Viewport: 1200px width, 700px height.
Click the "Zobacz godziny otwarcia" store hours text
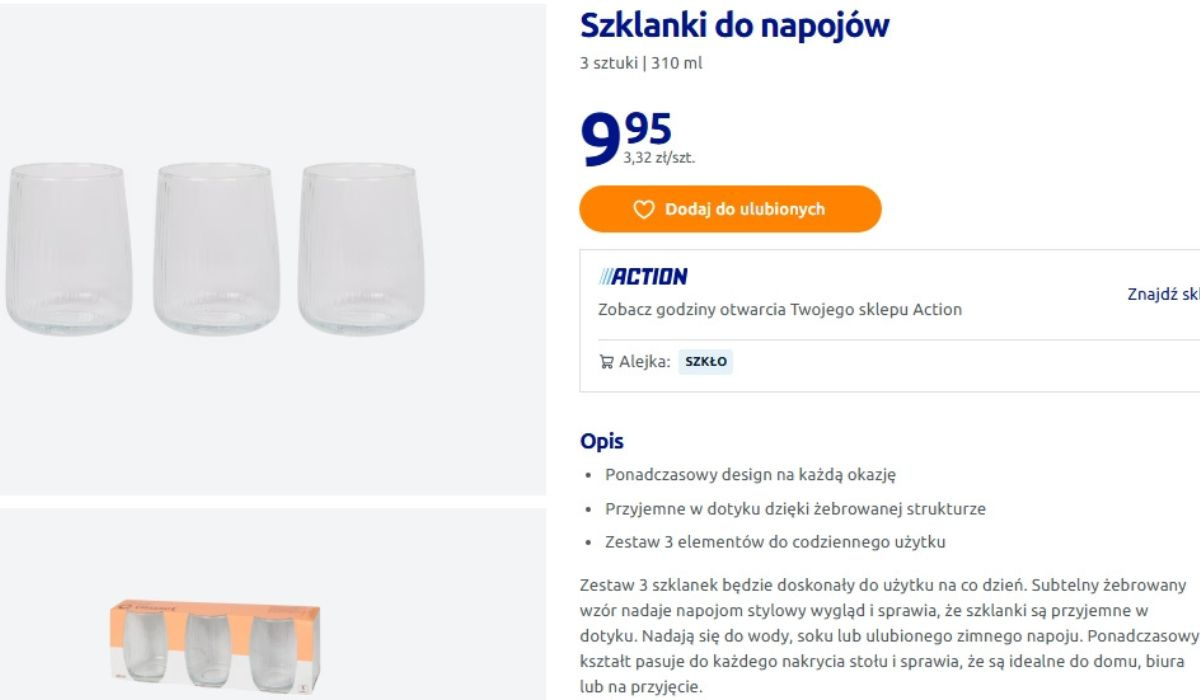[x=779, y=310]
